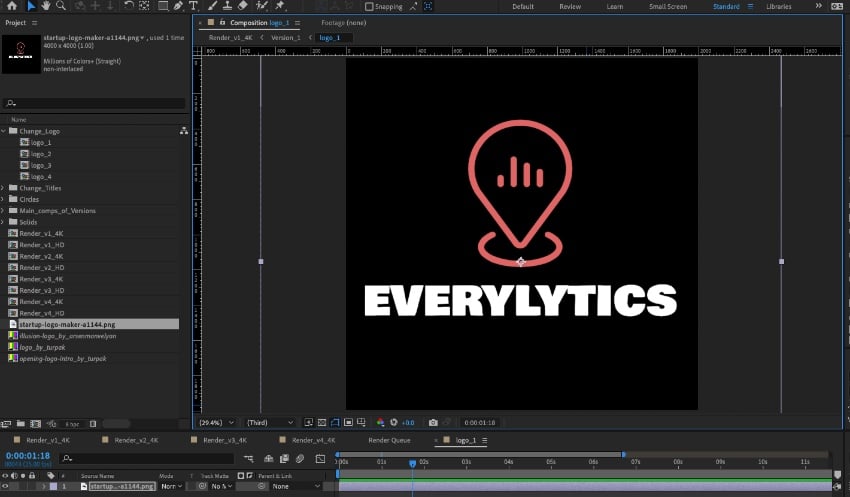Toggle mask and shape path visibility
The width and height of the screenshot is (850, 497).
pos(335,423)
